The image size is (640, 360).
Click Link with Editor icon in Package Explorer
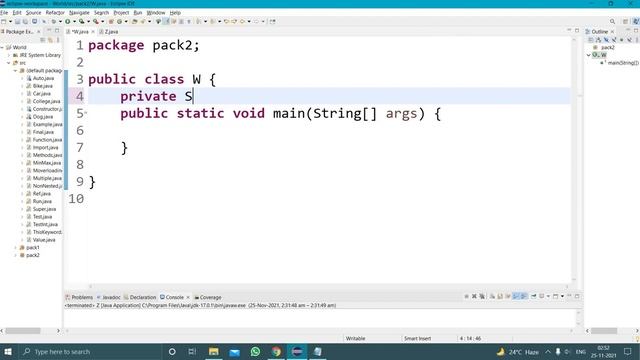click(x=51, y=40)
